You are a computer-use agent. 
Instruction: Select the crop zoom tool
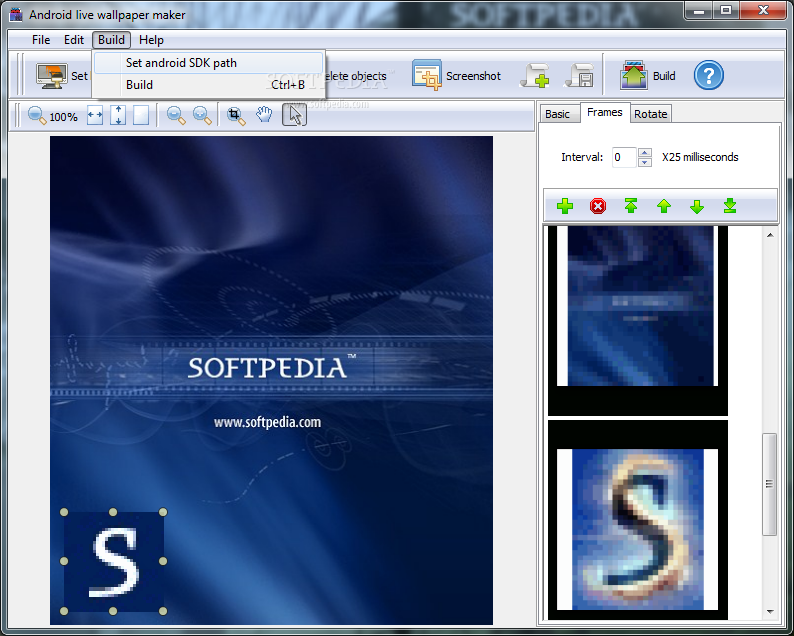pos(236,116)
